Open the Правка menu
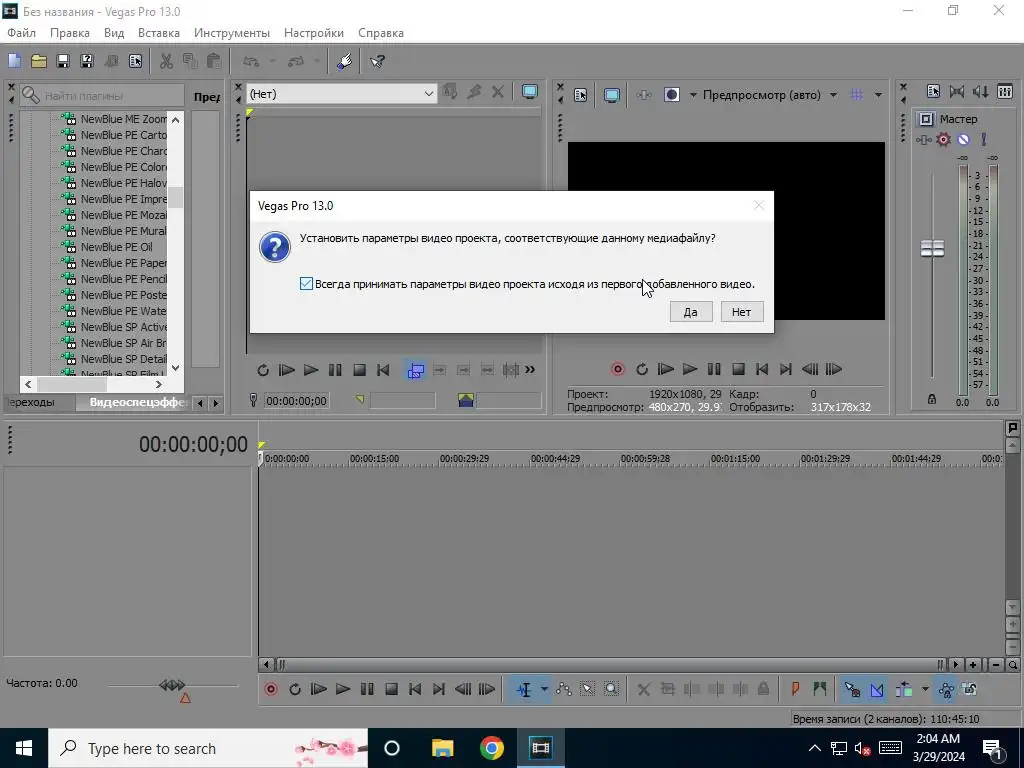 [70, 33]
